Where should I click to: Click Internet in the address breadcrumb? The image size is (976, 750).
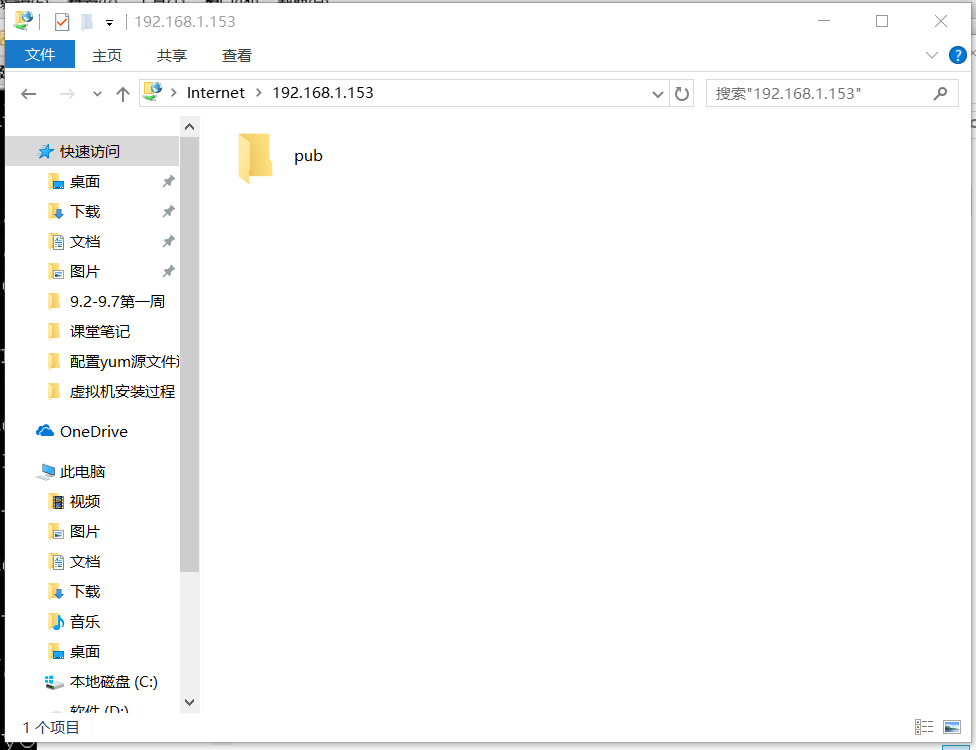(215, 93)
